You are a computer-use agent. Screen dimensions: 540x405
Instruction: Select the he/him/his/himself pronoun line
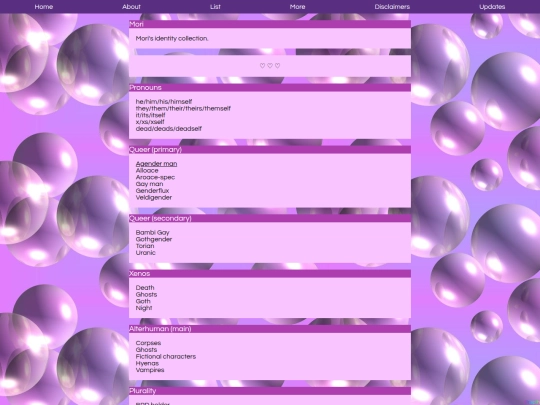click(164, 102)
